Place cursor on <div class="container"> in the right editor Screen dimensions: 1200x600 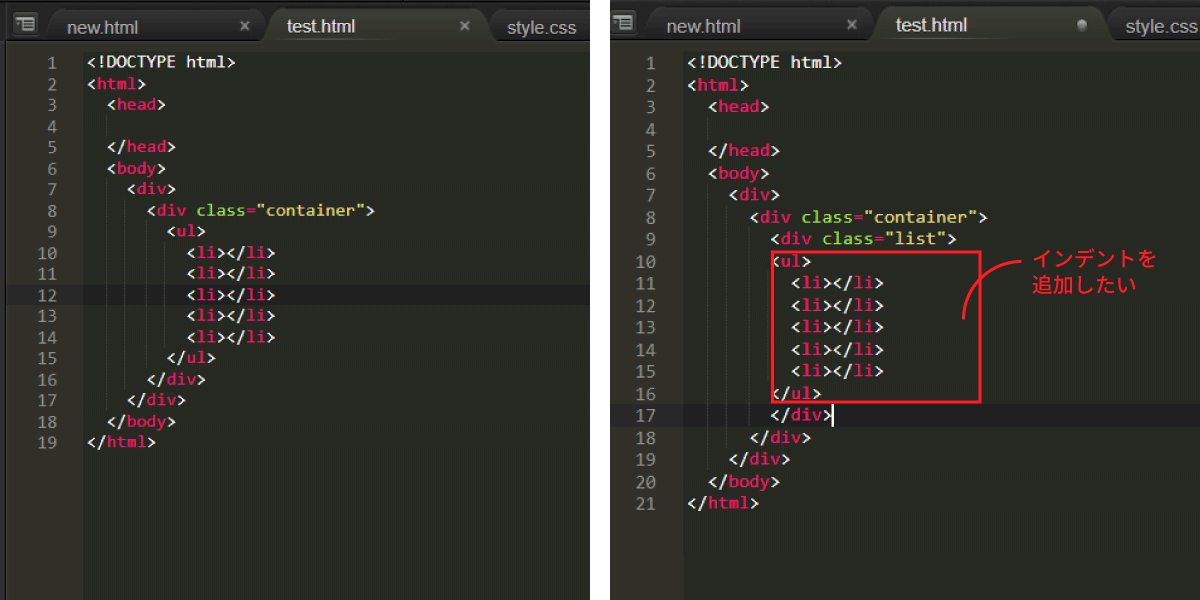869,217
